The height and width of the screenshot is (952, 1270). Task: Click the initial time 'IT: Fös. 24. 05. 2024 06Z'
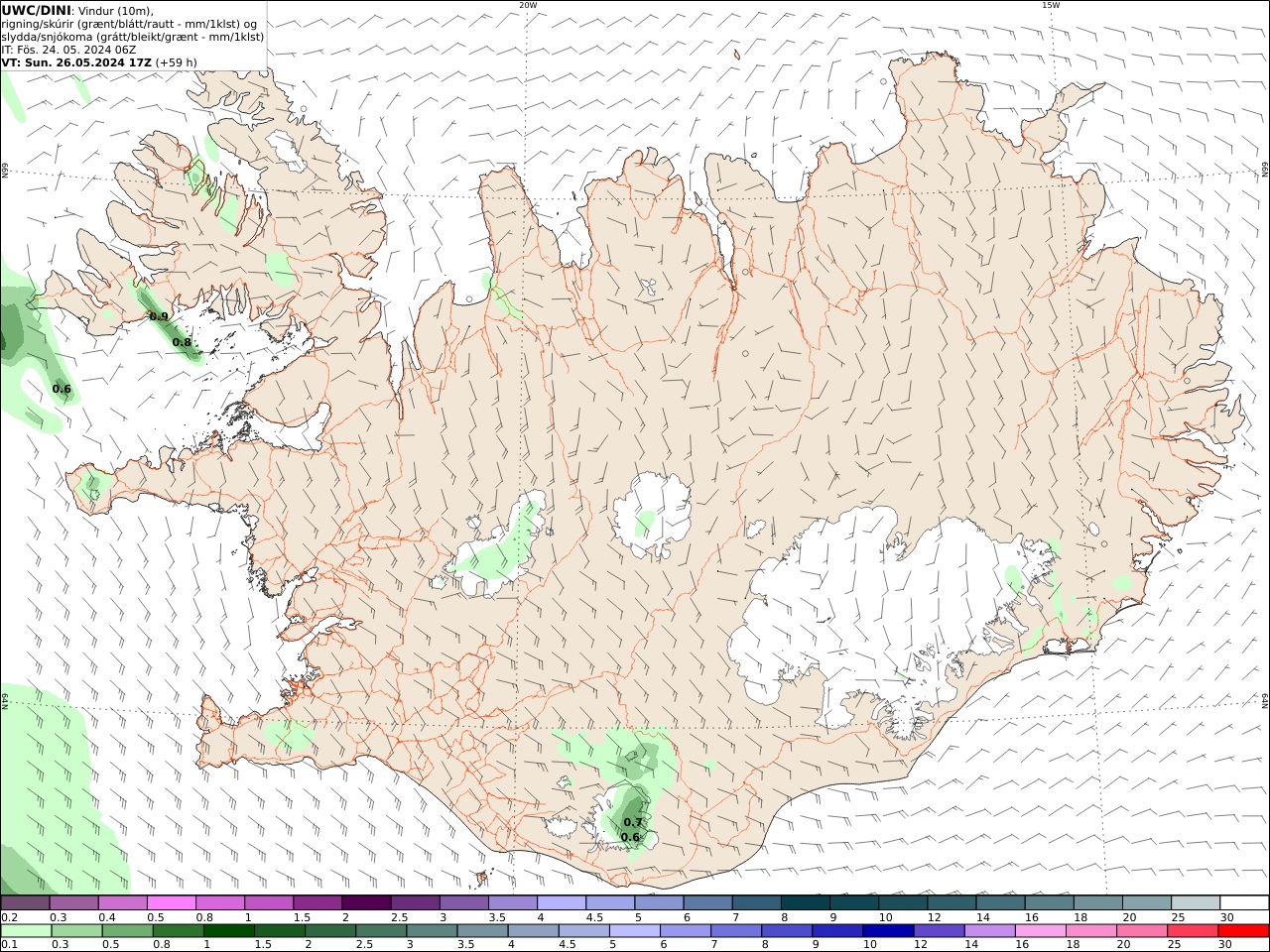point(68,50)
